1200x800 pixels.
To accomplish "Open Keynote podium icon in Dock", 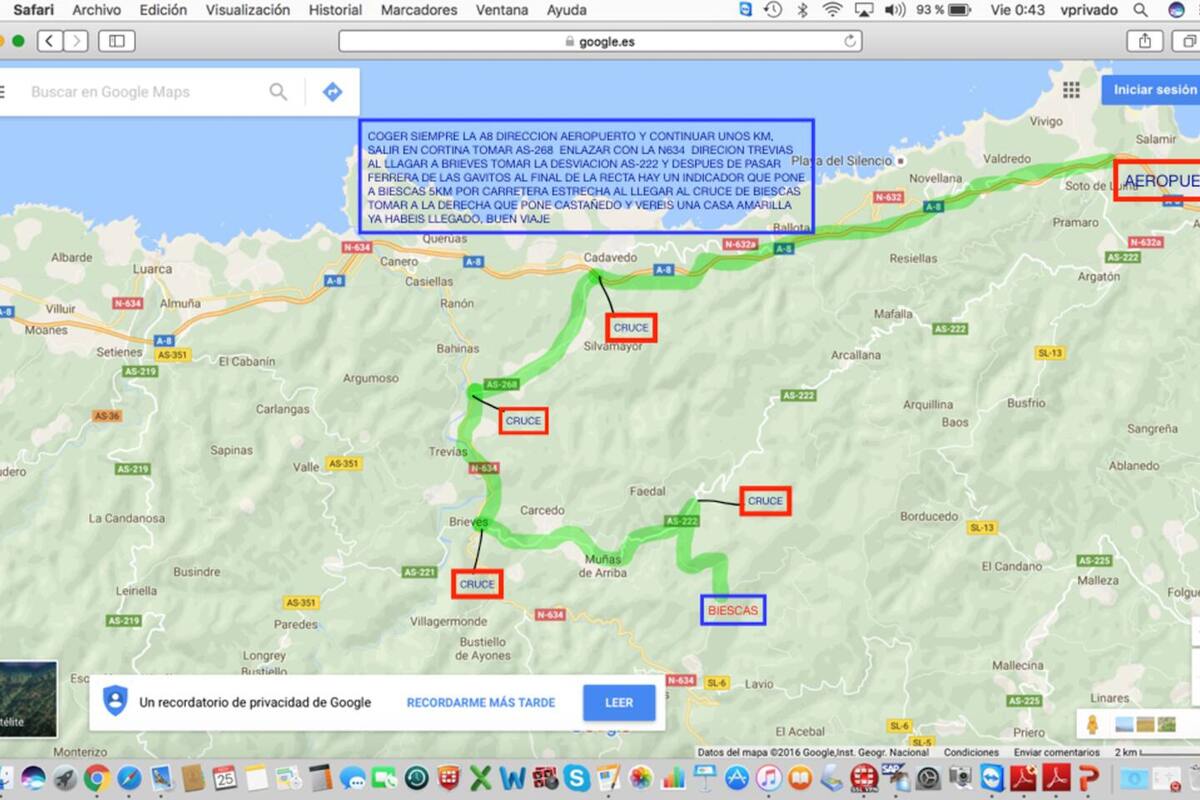I will point(705,778).
